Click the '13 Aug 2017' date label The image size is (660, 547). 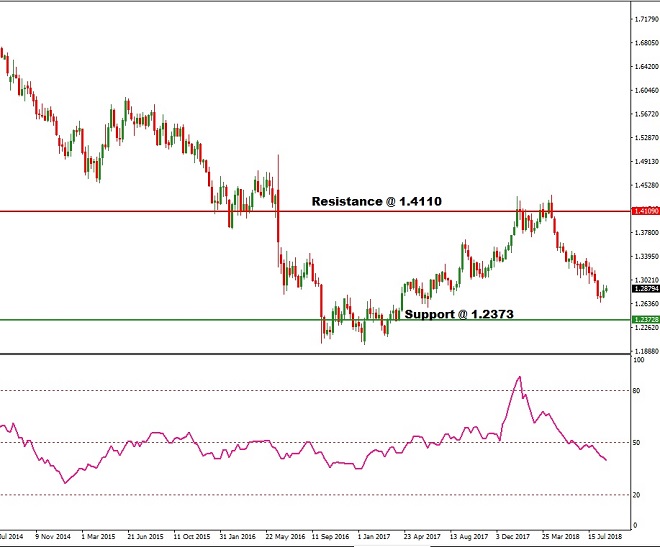pos(468,537)
